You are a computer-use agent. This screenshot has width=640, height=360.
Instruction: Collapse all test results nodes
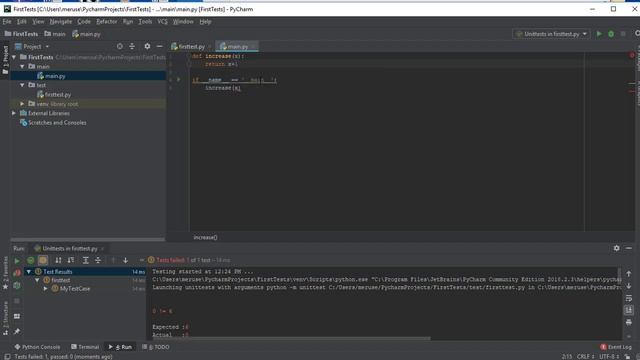click(x=98, y=260)
